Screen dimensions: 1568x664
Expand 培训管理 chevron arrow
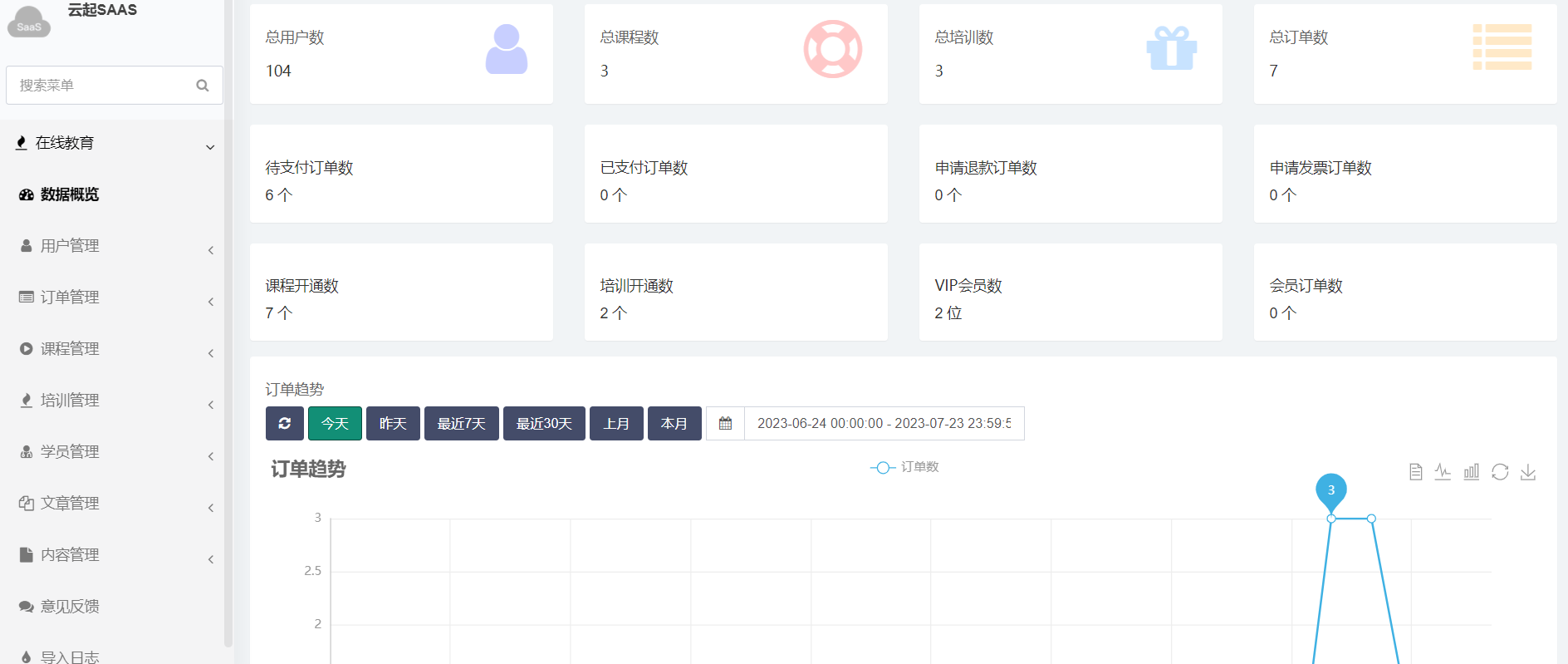[211, 405]
